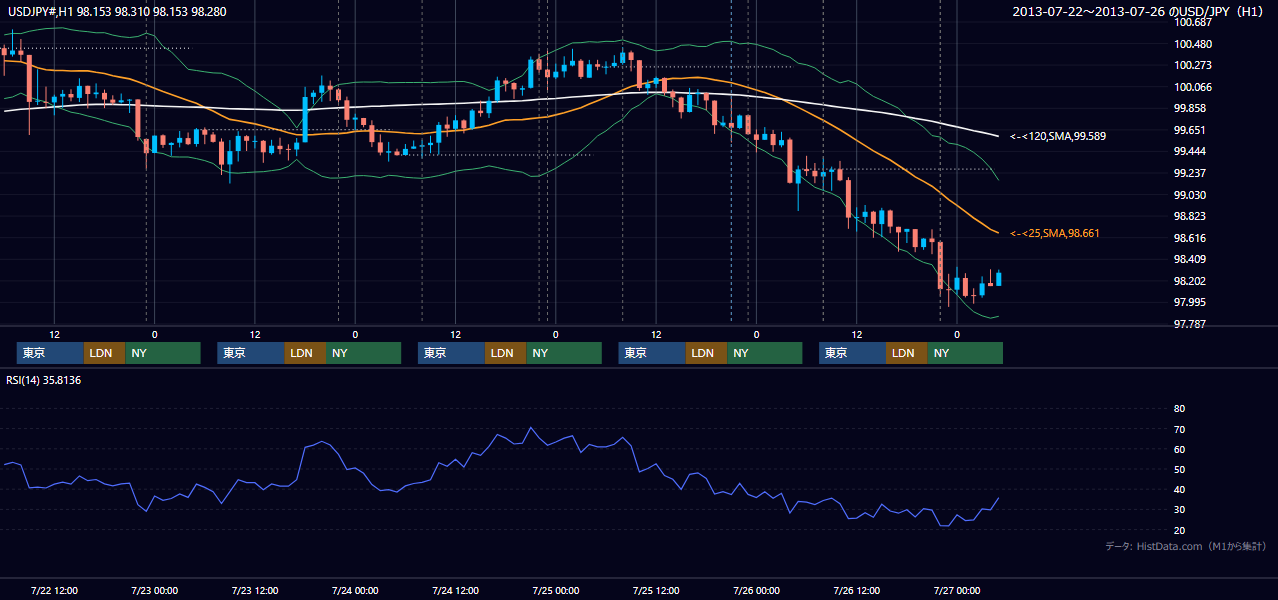Select the last (rightmost) NY session box

click(965, 353)
